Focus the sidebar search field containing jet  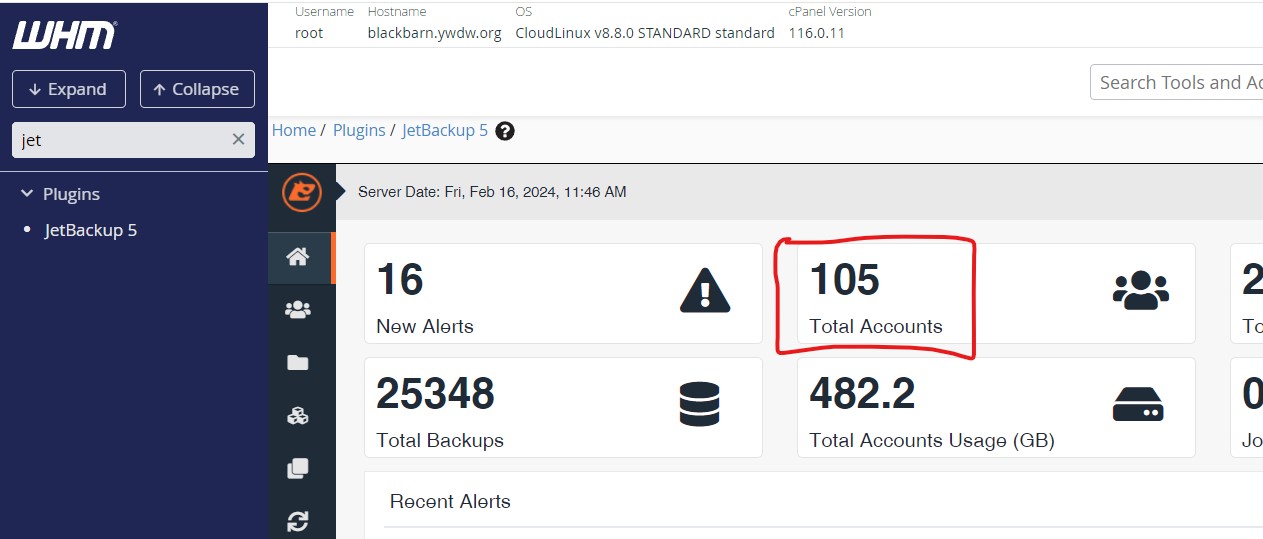pos(133,140)
